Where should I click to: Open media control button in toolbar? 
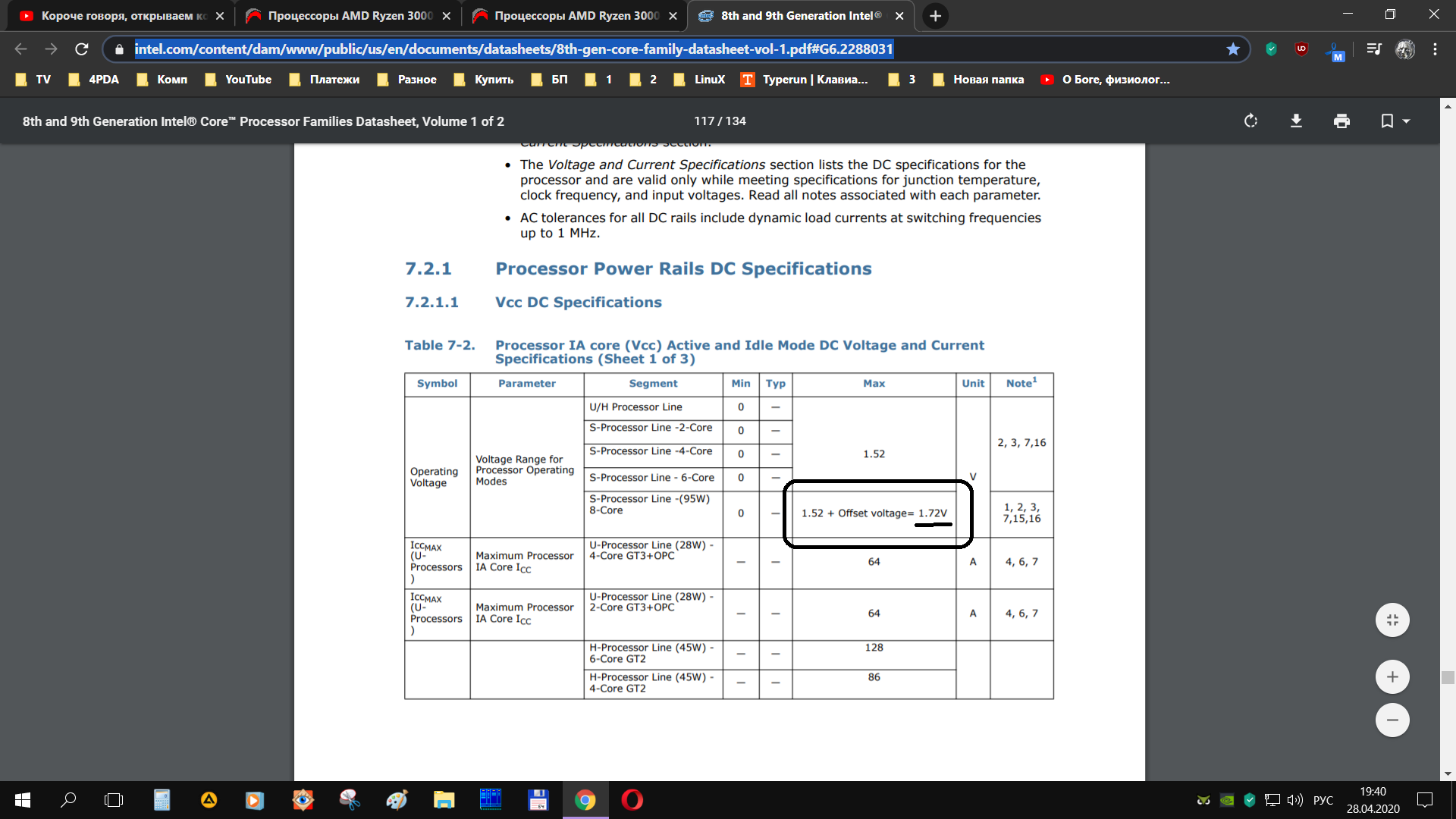coord(1373,49)
